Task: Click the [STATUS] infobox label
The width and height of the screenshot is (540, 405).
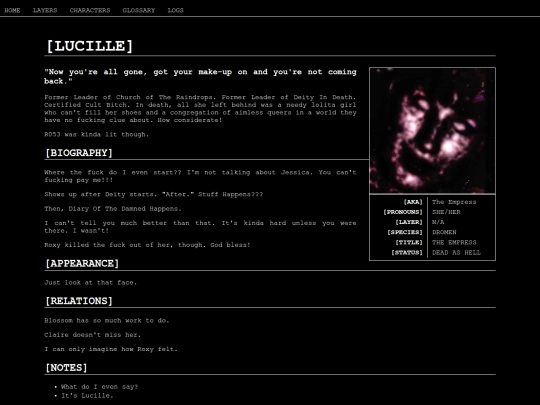Action: (x=407, y=253)
